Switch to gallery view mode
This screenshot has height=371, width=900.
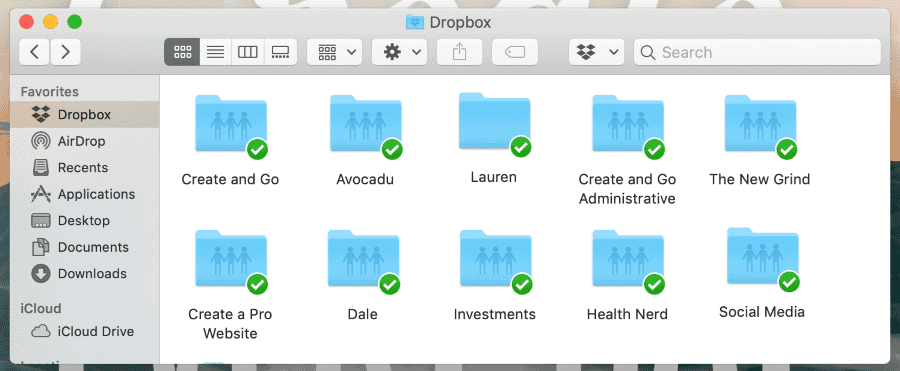pyautogui.click(x=281, y=52)
